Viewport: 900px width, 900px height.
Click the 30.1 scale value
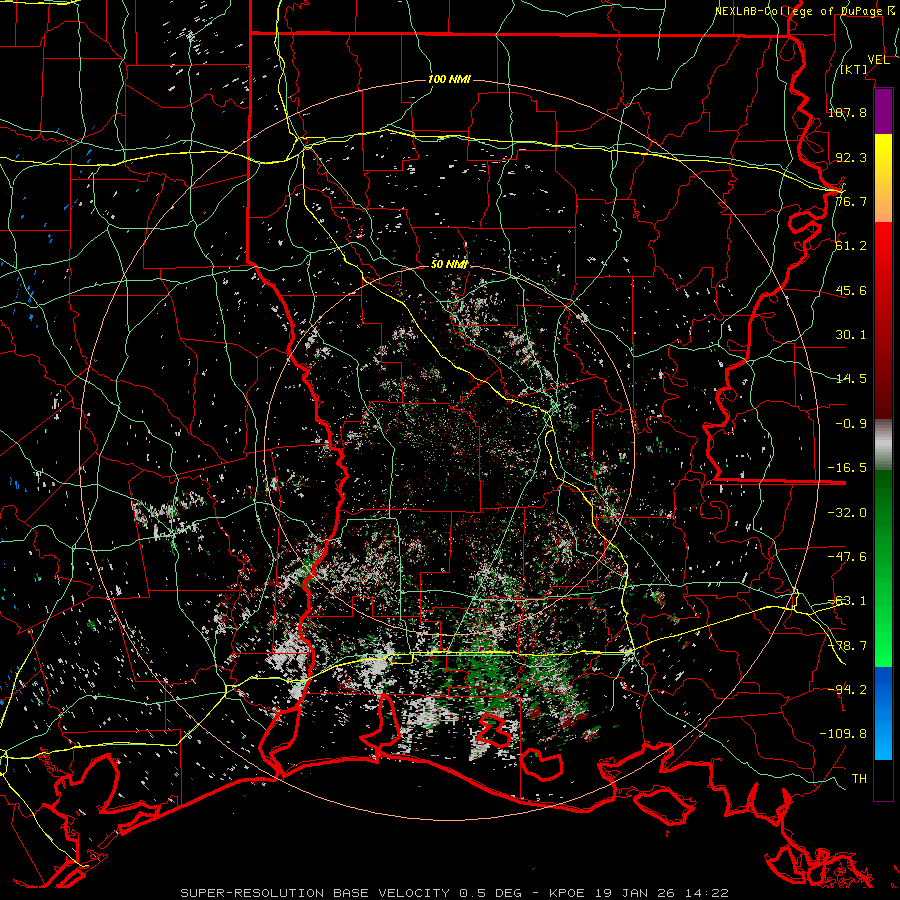(851, 335)
